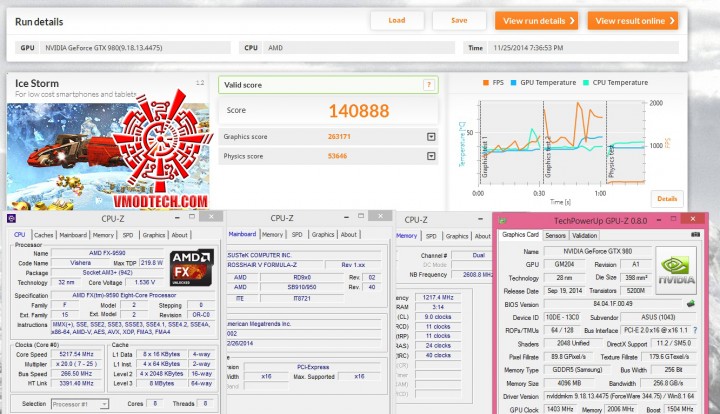720x414 pixels.
Task: Select the CPU tab in the CPU-Z processor window
Action: 19,235
